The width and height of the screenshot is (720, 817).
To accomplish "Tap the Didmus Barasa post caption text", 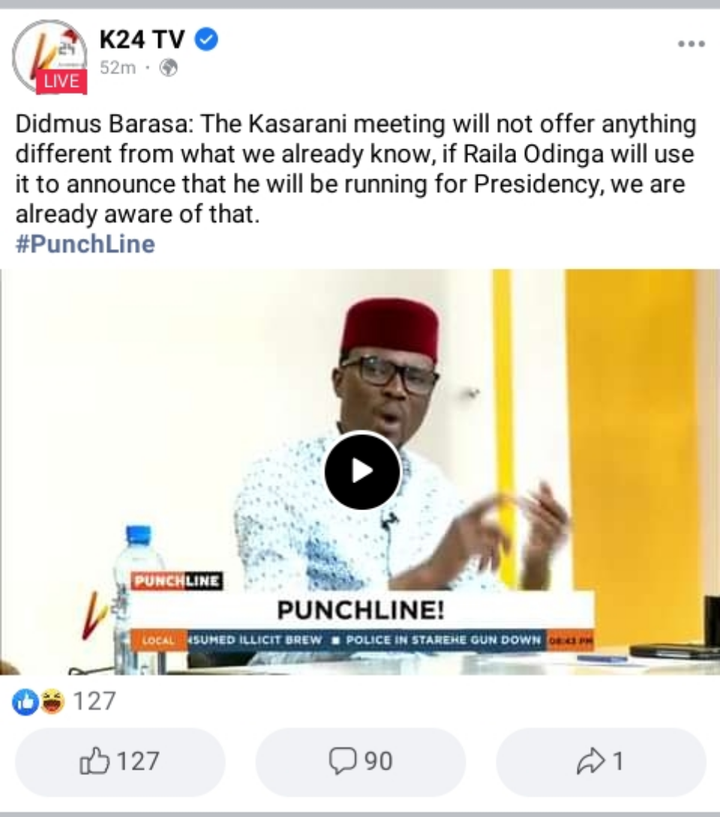I will [x=356, y=169].
